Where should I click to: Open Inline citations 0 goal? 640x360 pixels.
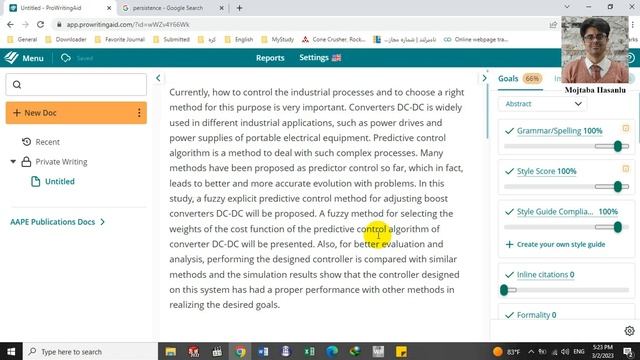545,275
